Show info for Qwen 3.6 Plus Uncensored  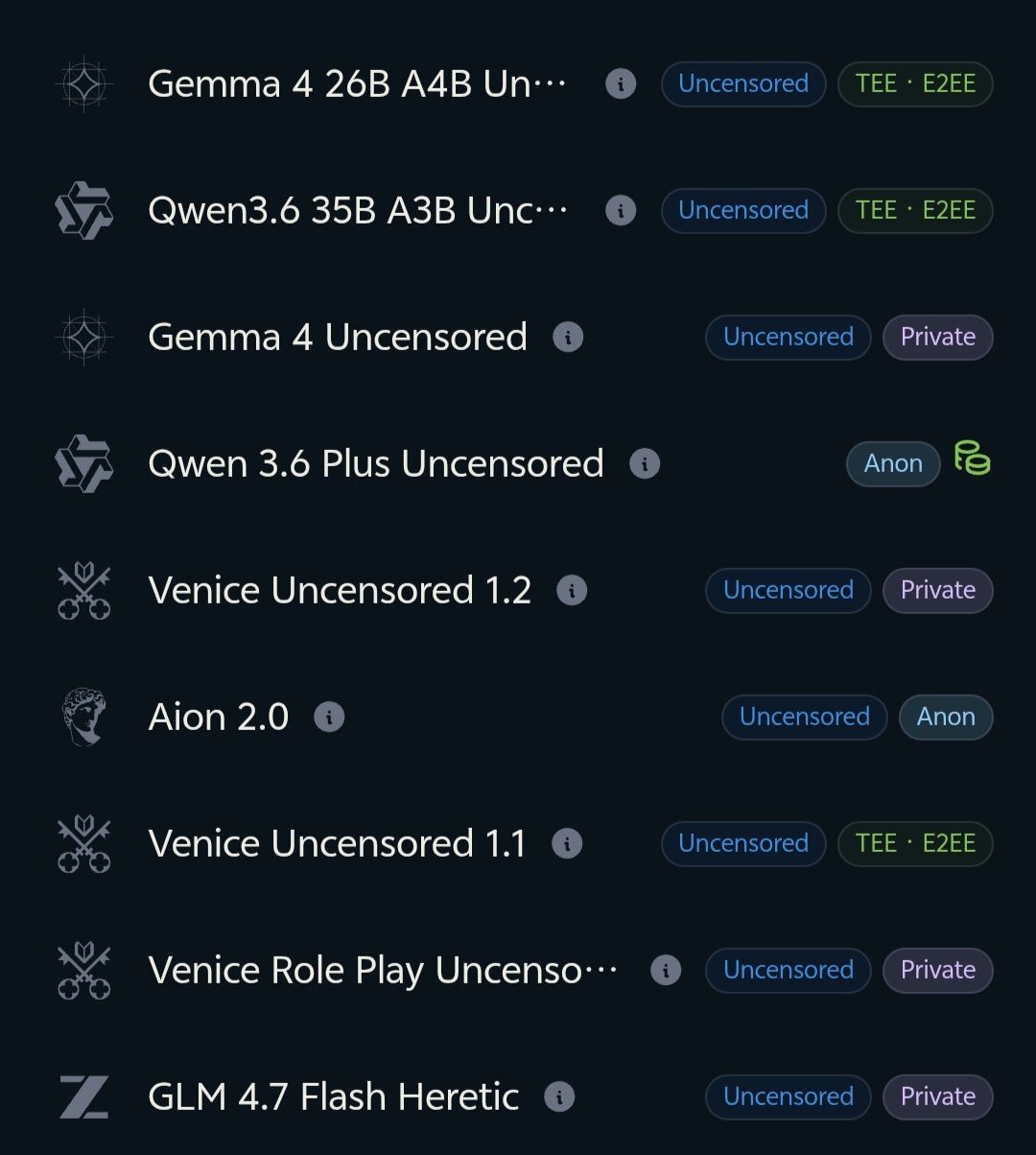click(645, 464)
